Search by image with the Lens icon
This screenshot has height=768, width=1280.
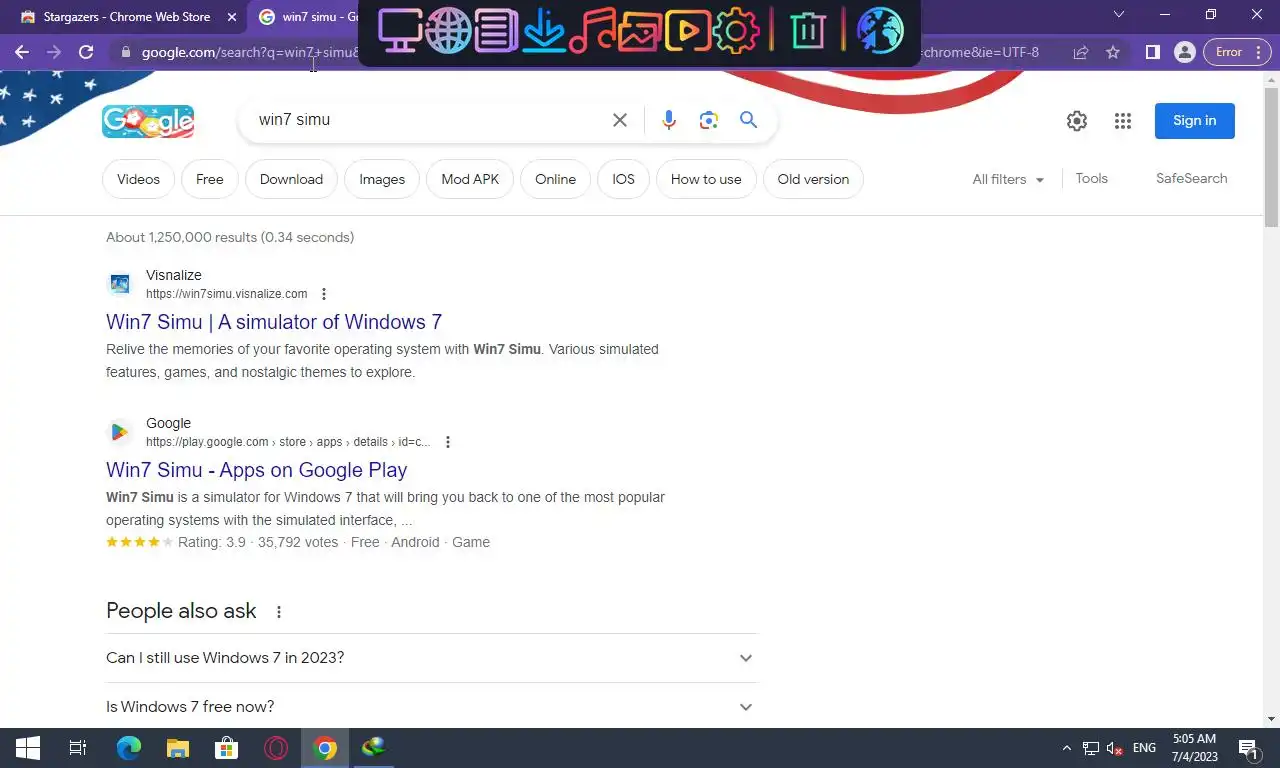click(709, 120)
